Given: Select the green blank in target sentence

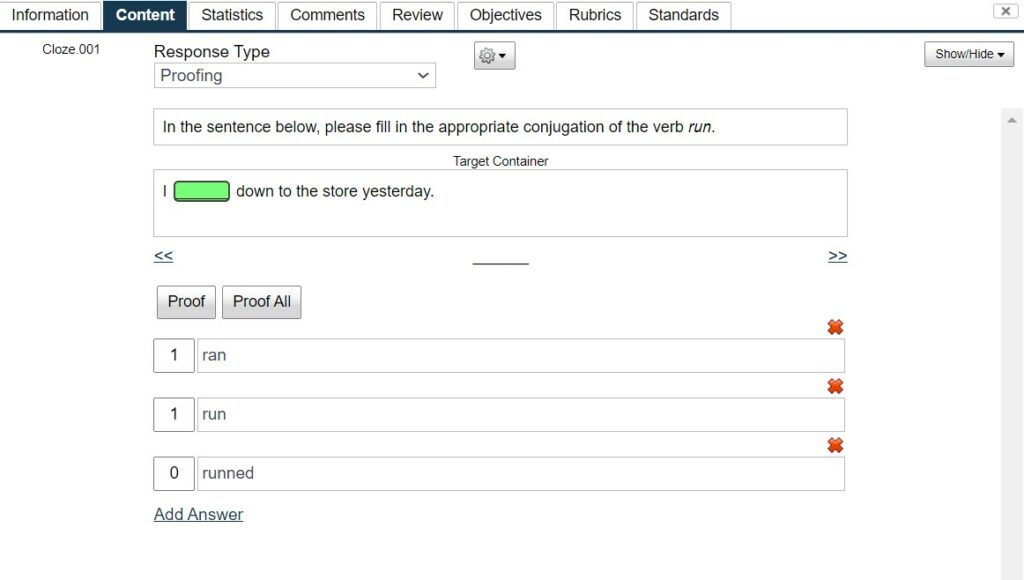Looking at the screenshot, I should coord(202,191).
